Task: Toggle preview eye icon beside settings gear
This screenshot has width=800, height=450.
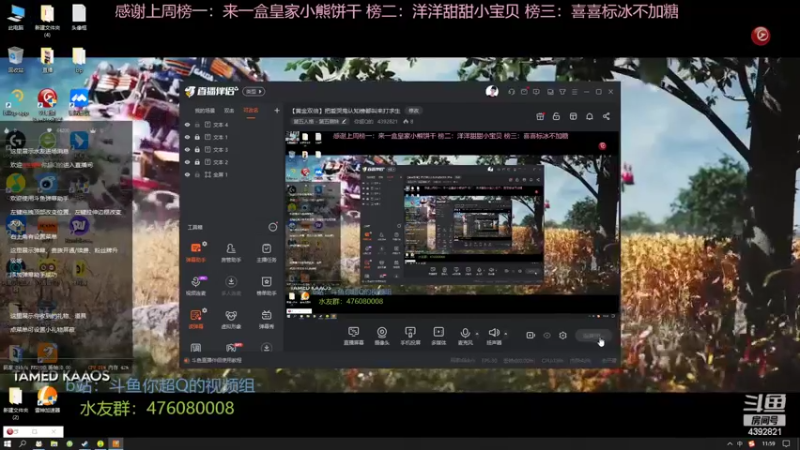Action: pos(547,335)
